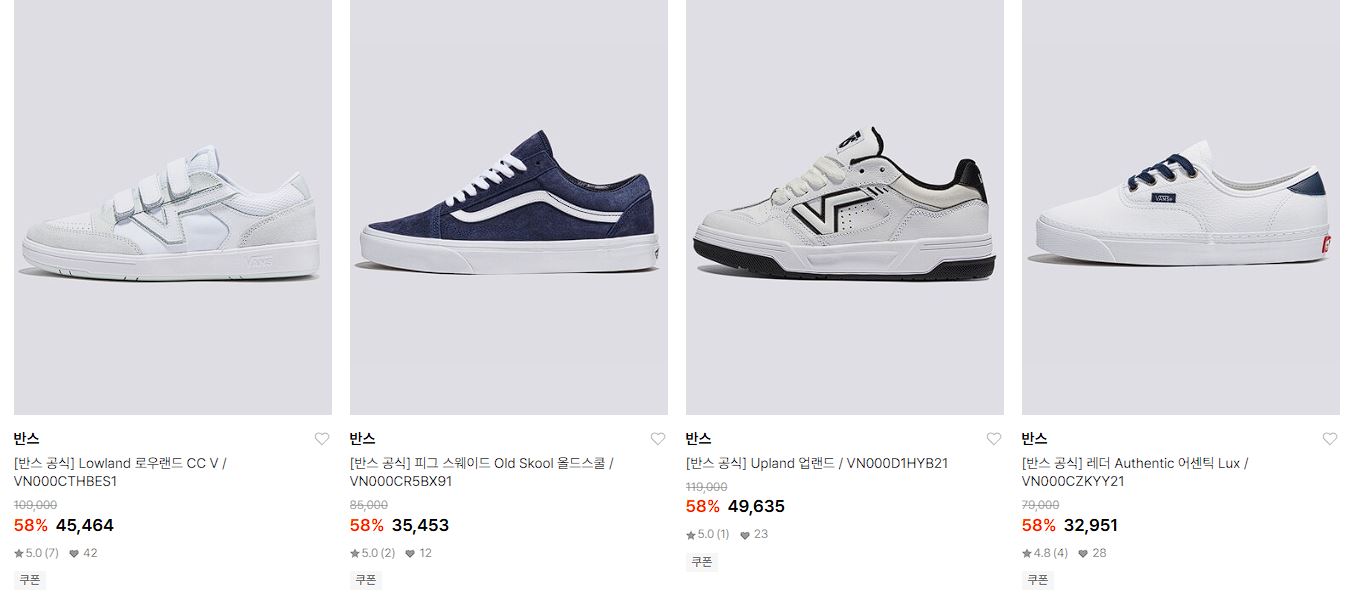Image resolution: width=1351 pixels, height=593 pixels.
Task: Open the white Authentic Lux shoe image
Action: pyautogui.click(x=1181, y=207)
